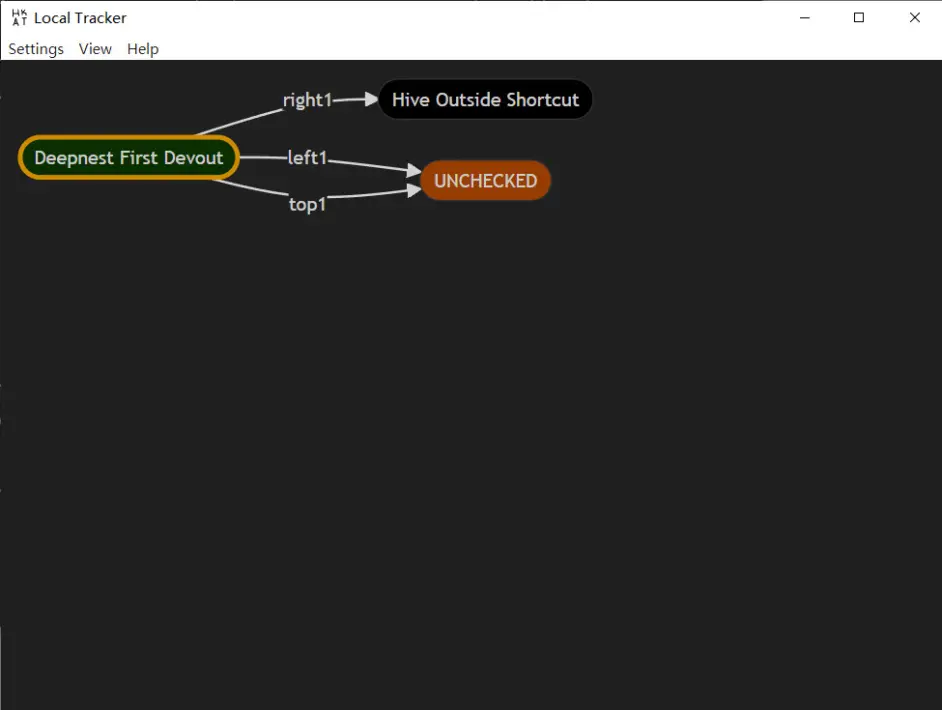
Task: Click the orange UNCHECKED node
Action: click(x=485, y=181)
